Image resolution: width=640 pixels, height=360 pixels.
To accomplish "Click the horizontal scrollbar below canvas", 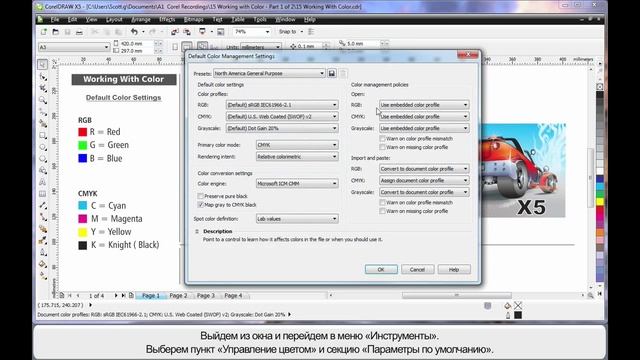I will click(x=456, y=295).
